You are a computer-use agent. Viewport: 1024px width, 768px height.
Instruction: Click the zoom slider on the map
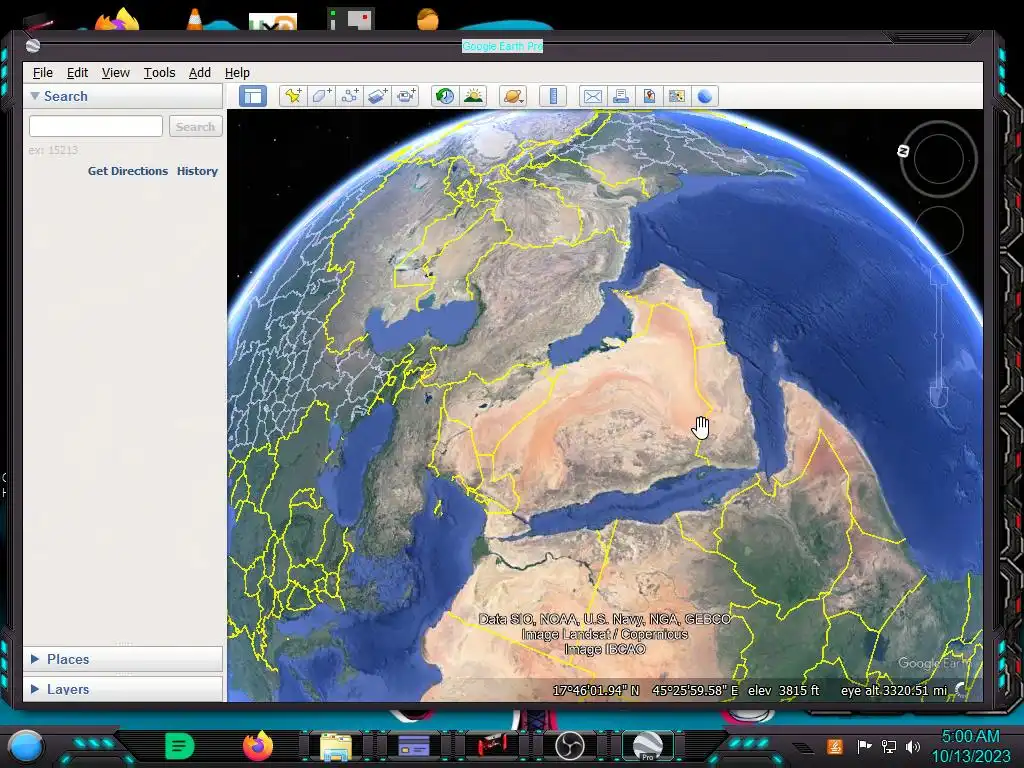pyautogui.click(x=938, y=336)
